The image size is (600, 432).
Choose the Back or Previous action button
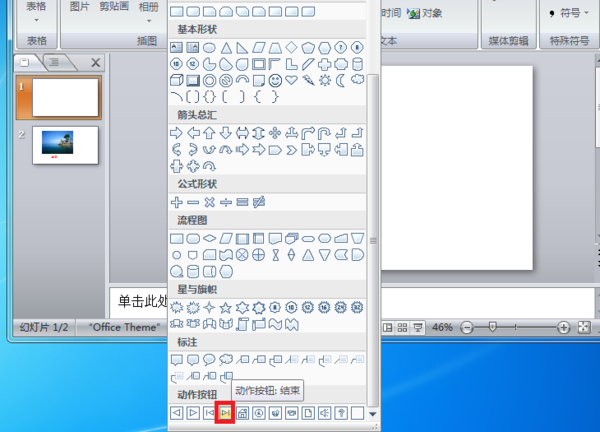(177, 412)
